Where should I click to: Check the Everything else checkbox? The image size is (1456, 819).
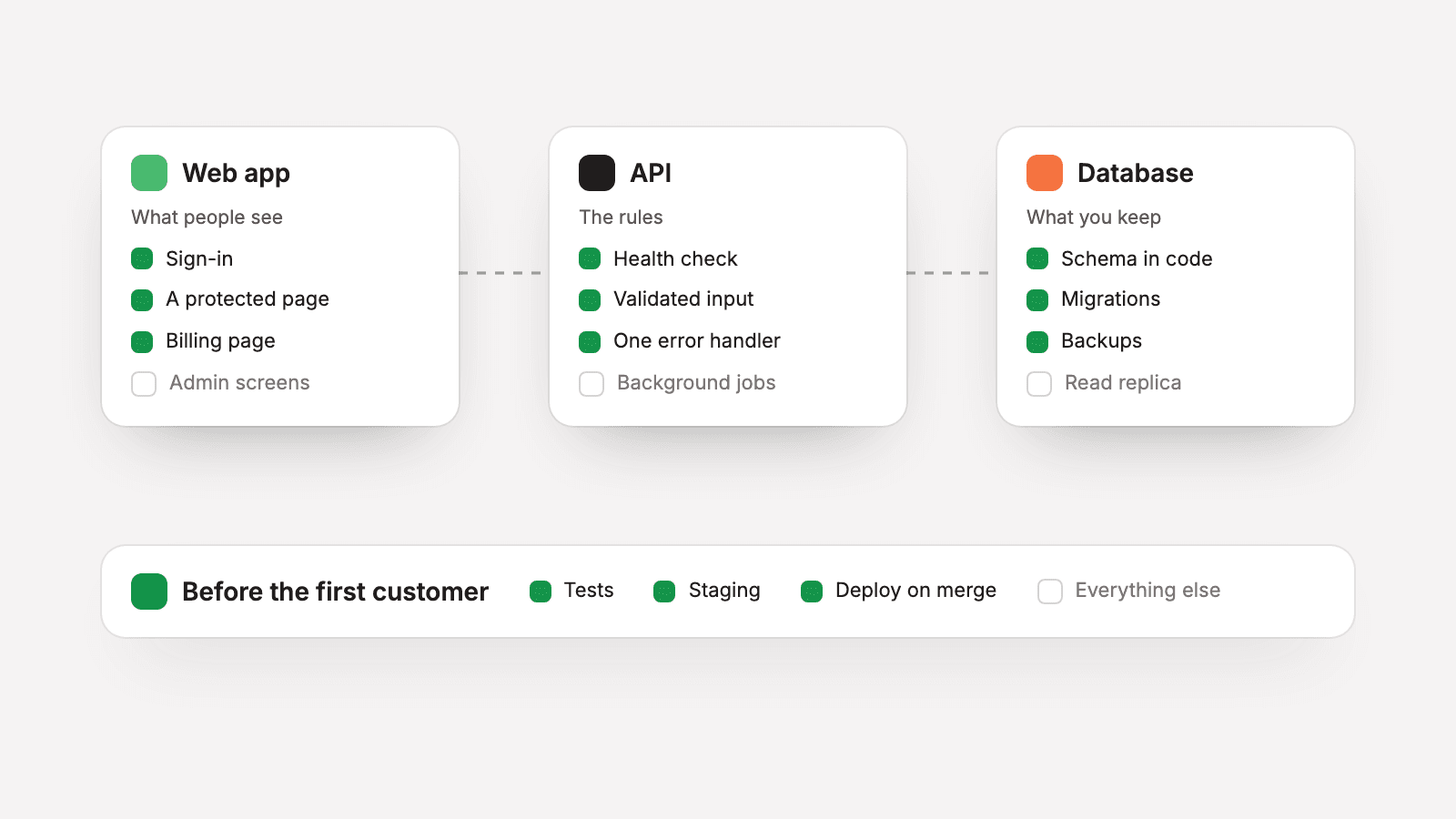click(x=1050, y=591)
